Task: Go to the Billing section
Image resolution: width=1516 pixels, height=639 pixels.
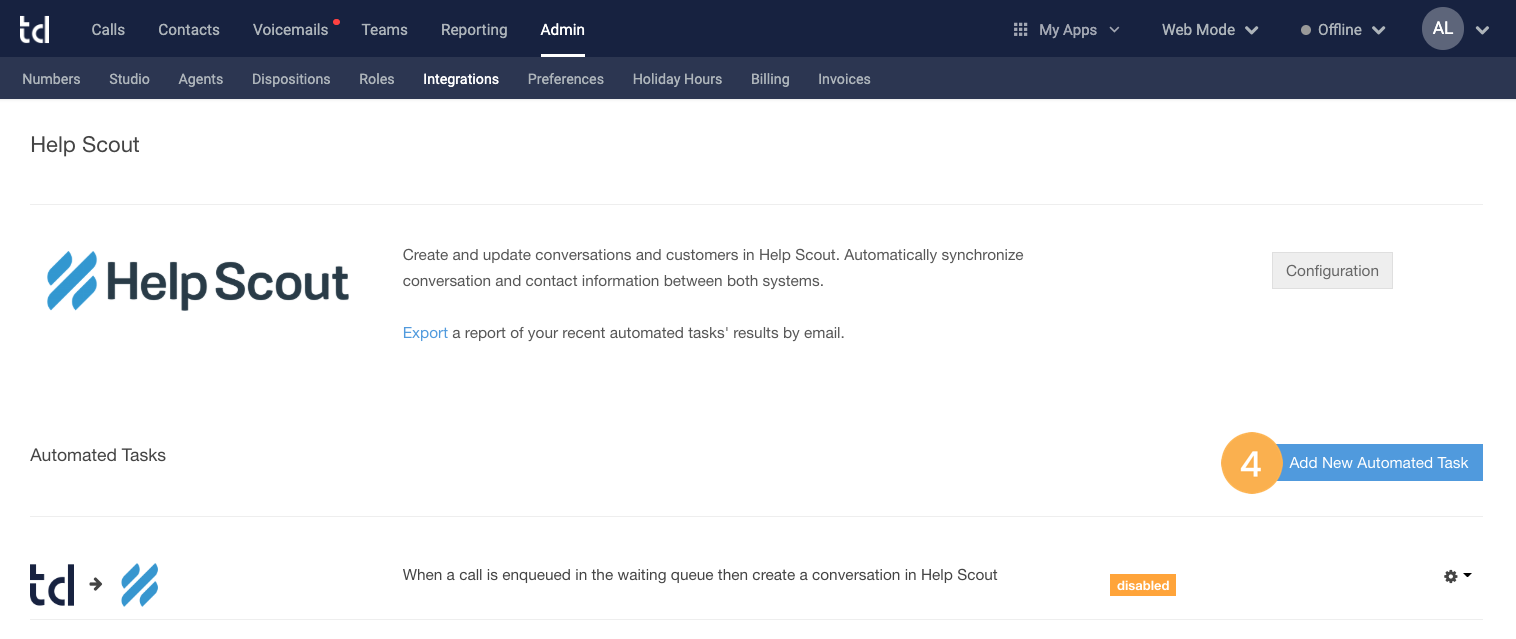Action: click(x=770, y=79)
